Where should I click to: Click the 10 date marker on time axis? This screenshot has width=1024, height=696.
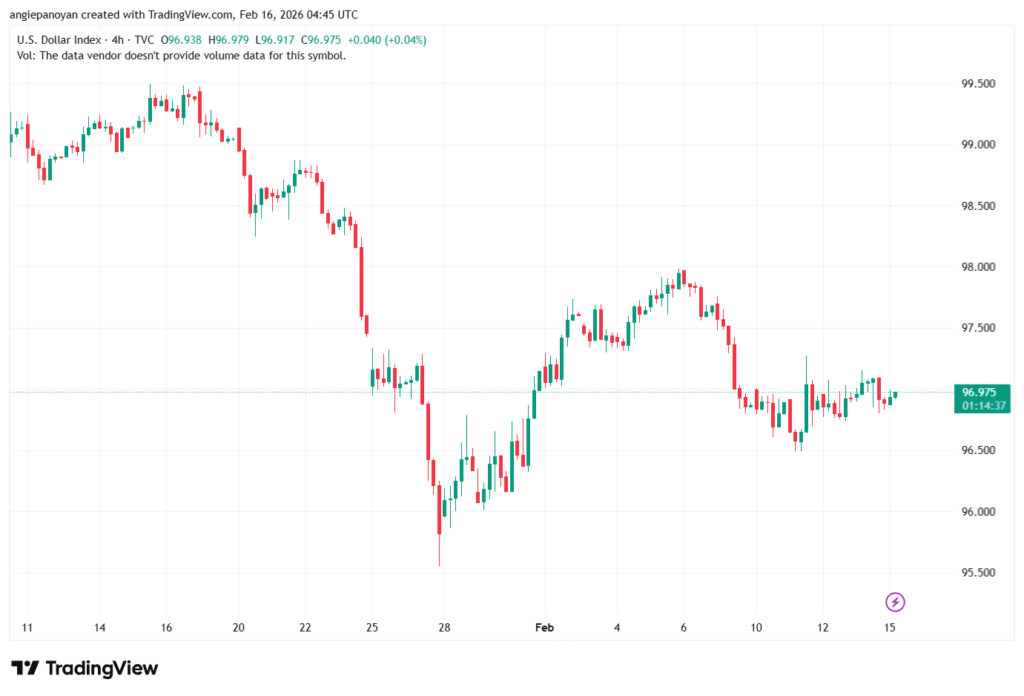(x=757, y=628)
